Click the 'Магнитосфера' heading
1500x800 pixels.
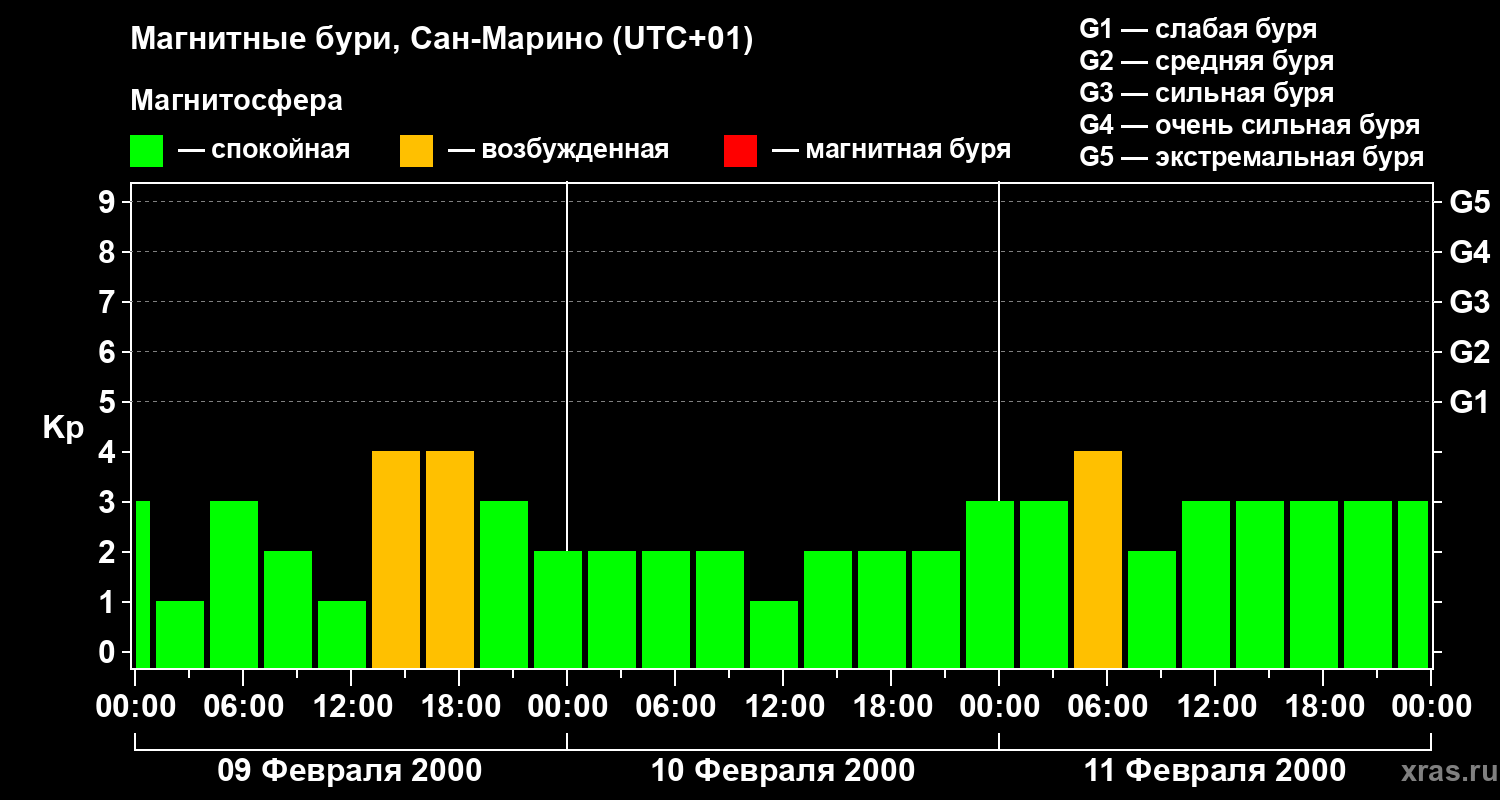236,101
